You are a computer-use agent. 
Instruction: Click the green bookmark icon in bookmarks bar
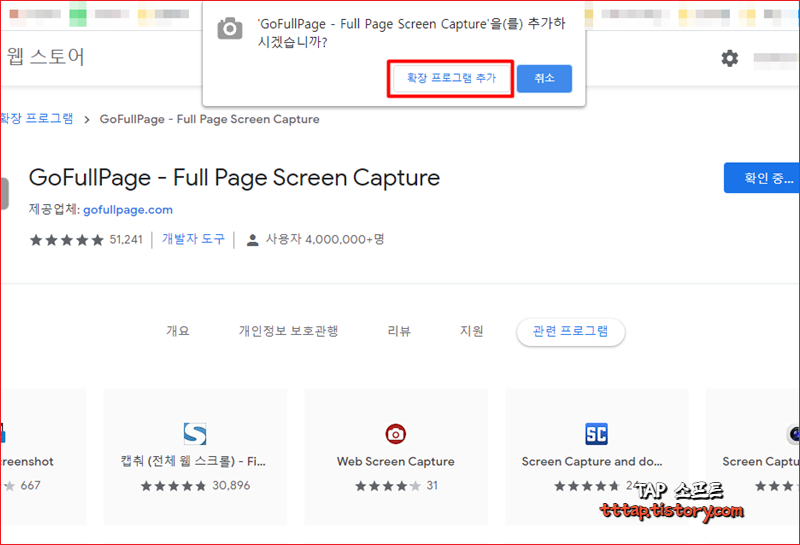78,14
